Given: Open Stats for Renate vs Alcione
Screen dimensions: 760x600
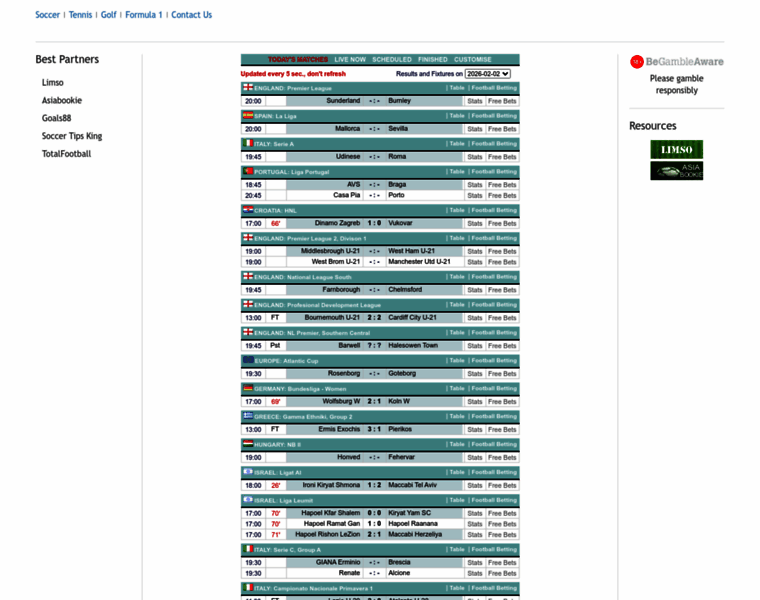Looking at the screenshot, I should pyautogui.click(x=475, y=573).
